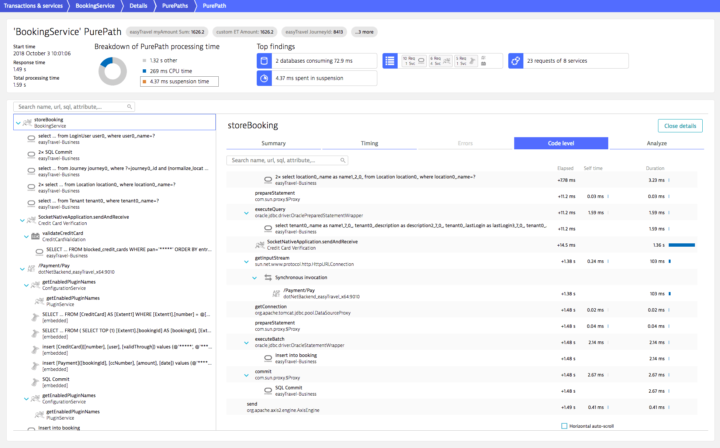720x448 pixels.
Task: Click service icon of /Payment/Pay in details
Action: (x=276, y=293)
